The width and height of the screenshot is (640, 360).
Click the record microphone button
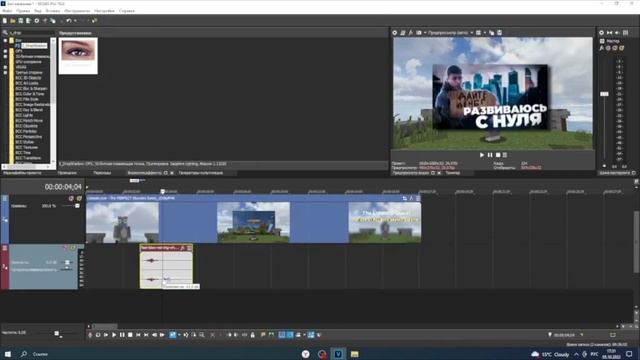click(x=90, y=335)
